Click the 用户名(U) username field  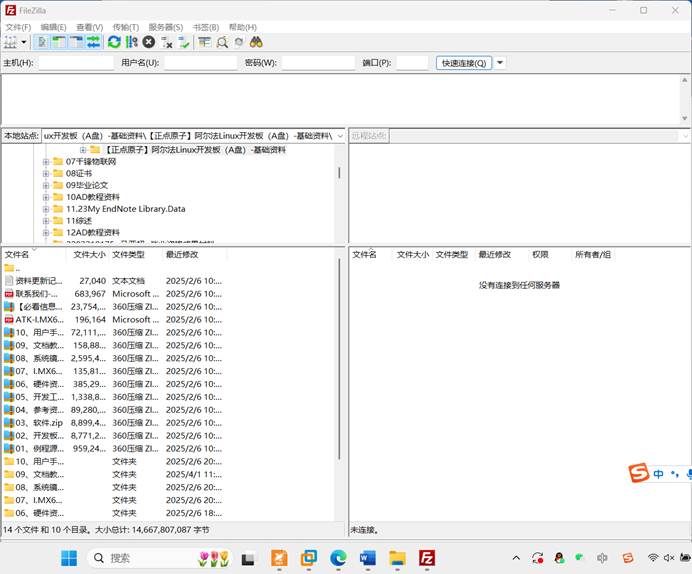(x=200, y=63)
